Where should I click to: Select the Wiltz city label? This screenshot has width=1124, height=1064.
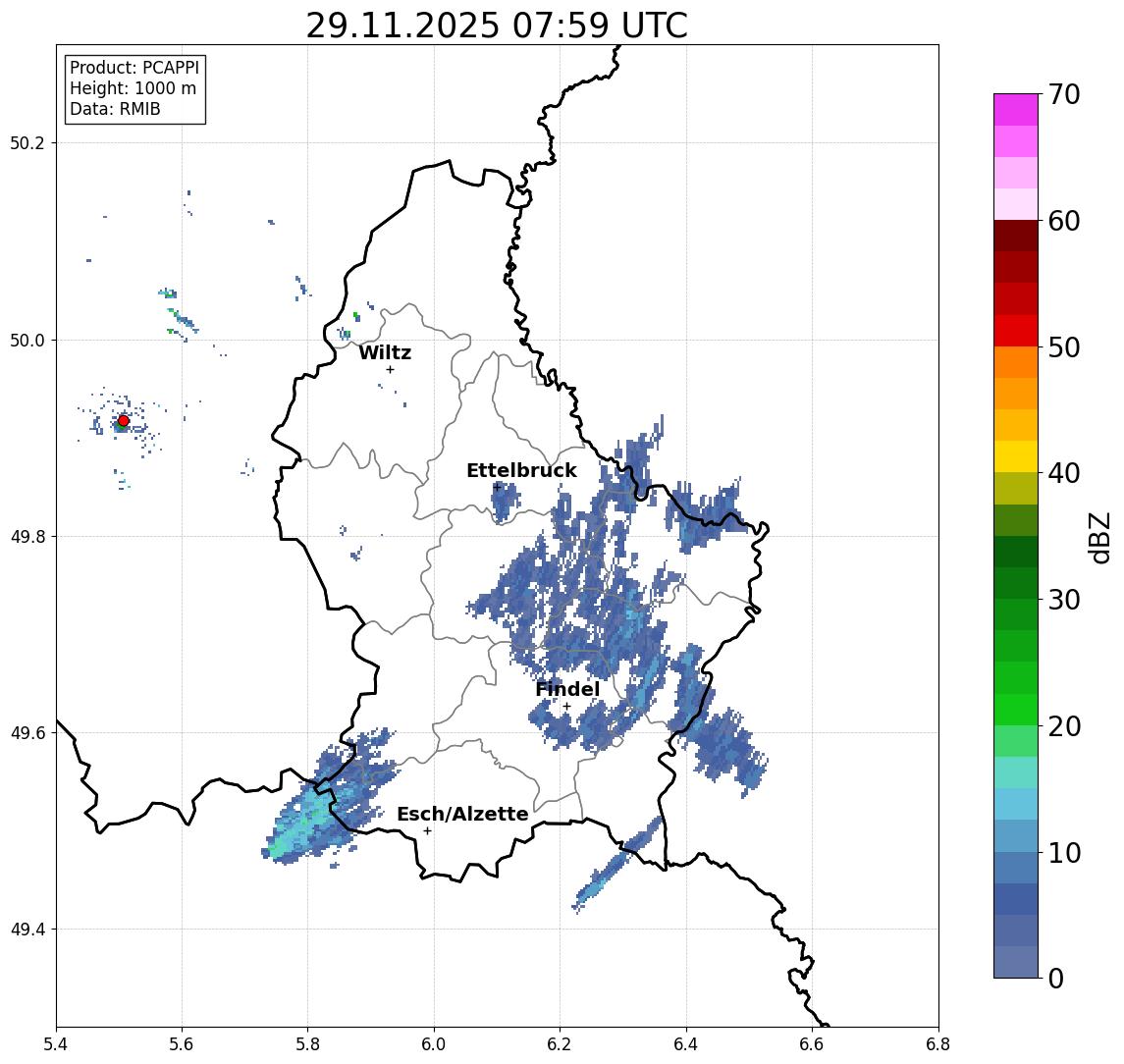385,352
